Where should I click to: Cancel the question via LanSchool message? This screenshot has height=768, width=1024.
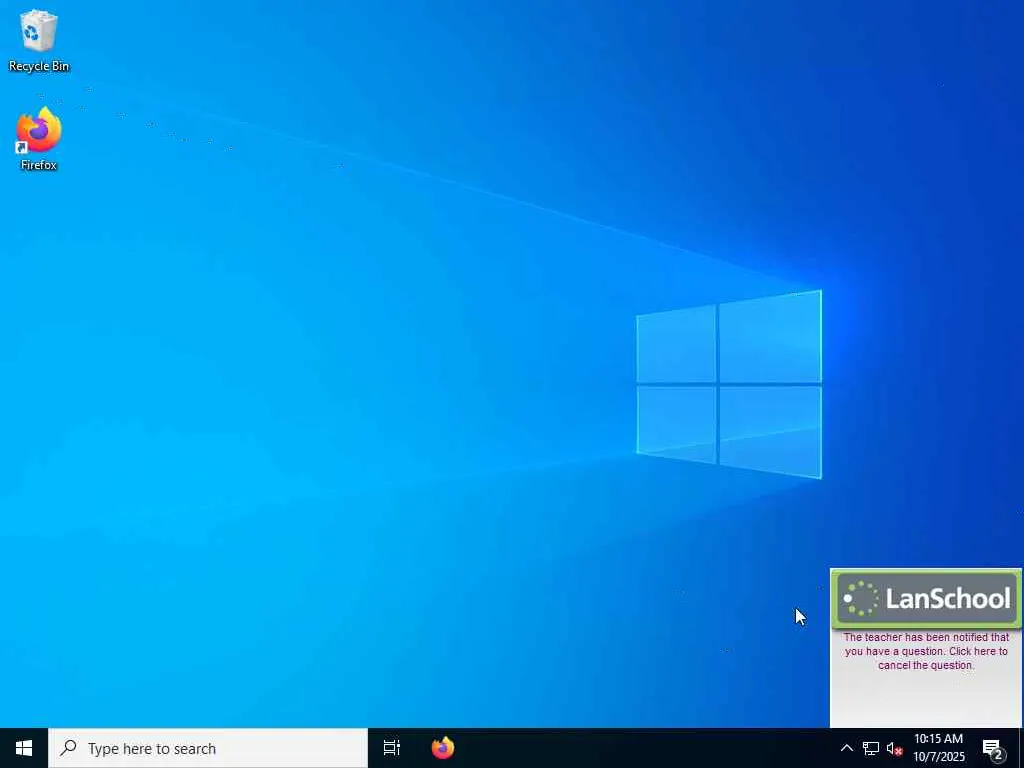pyautogui.click(x=926, y=651)
